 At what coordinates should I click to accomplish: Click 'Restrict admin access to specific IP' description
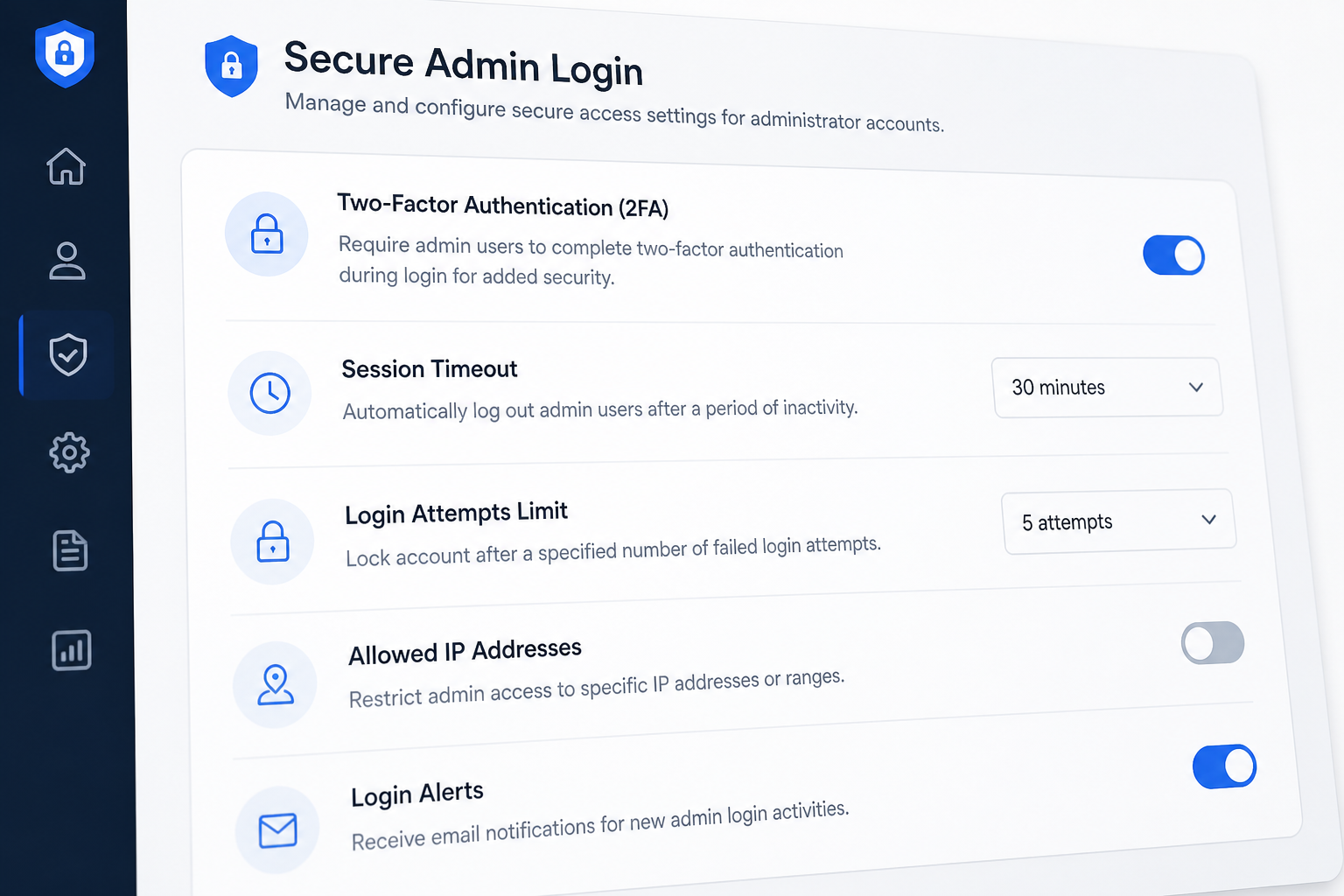tap(597, 689)
